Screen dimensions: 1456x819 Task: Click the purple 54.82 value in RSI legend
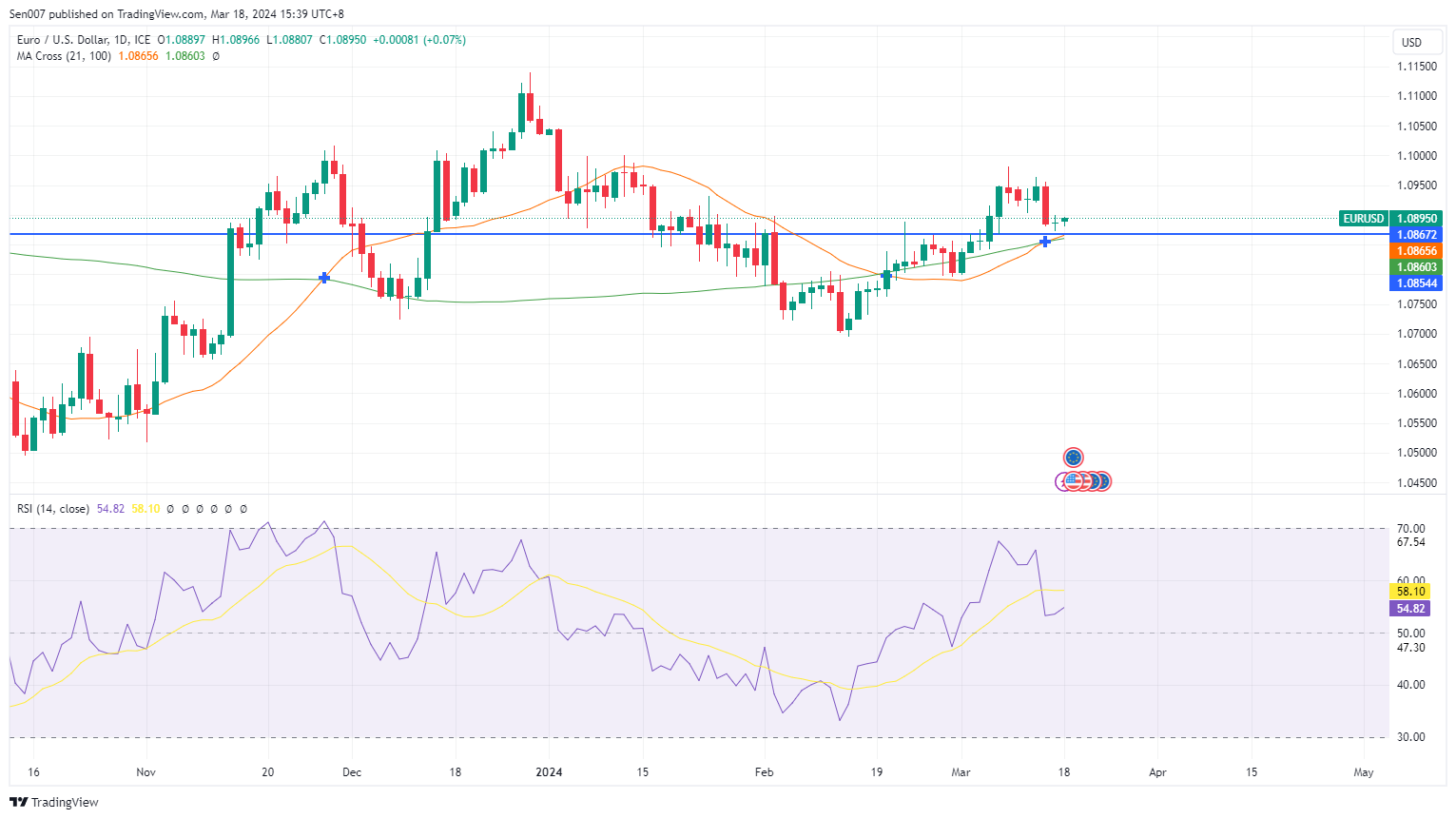[110, 509]
